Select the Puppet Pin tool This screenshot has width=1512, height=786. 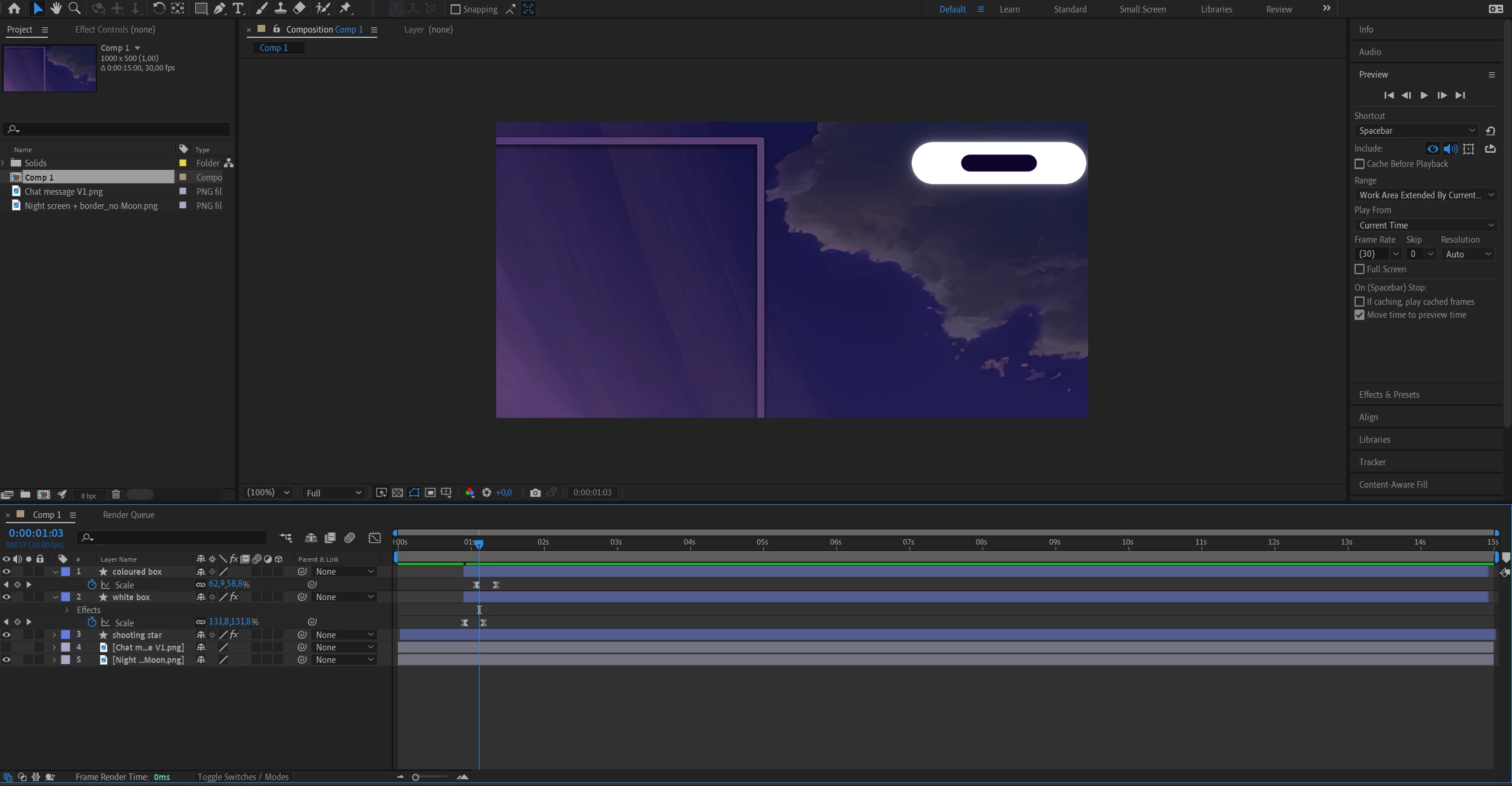coord(346,9)
